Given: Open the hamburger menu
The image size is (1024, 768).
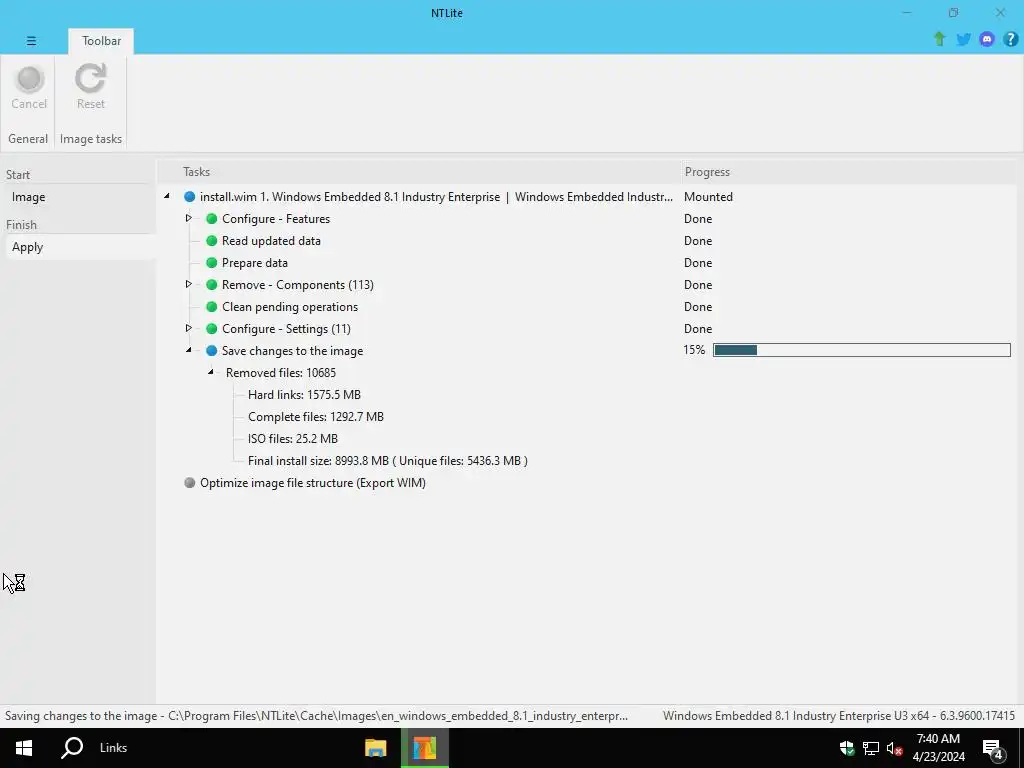Looking at the screenshot, I should [31, 40].
